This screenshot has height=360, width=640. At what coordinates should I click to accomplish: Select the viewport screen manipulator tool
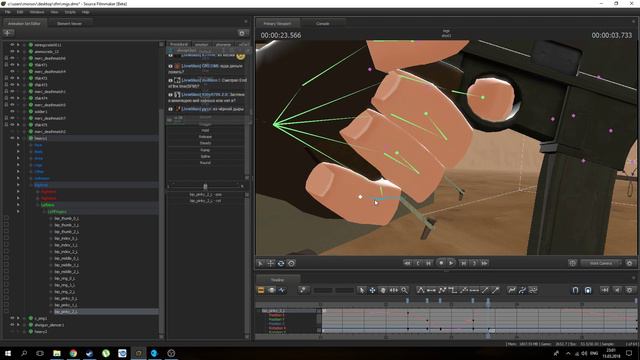[291, 263]
